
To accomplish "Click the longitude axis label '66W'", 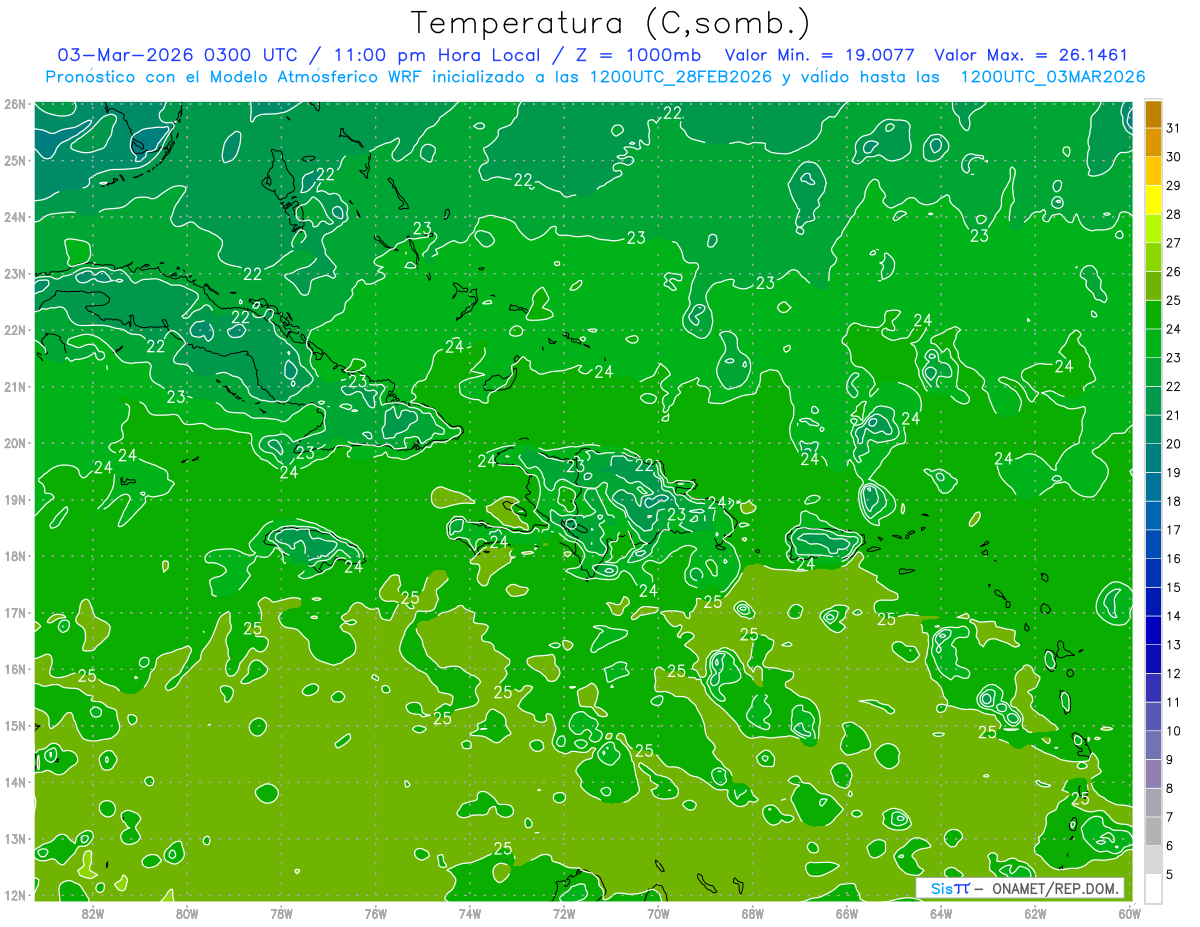I will pyautogui.click(x=847, y=912).
